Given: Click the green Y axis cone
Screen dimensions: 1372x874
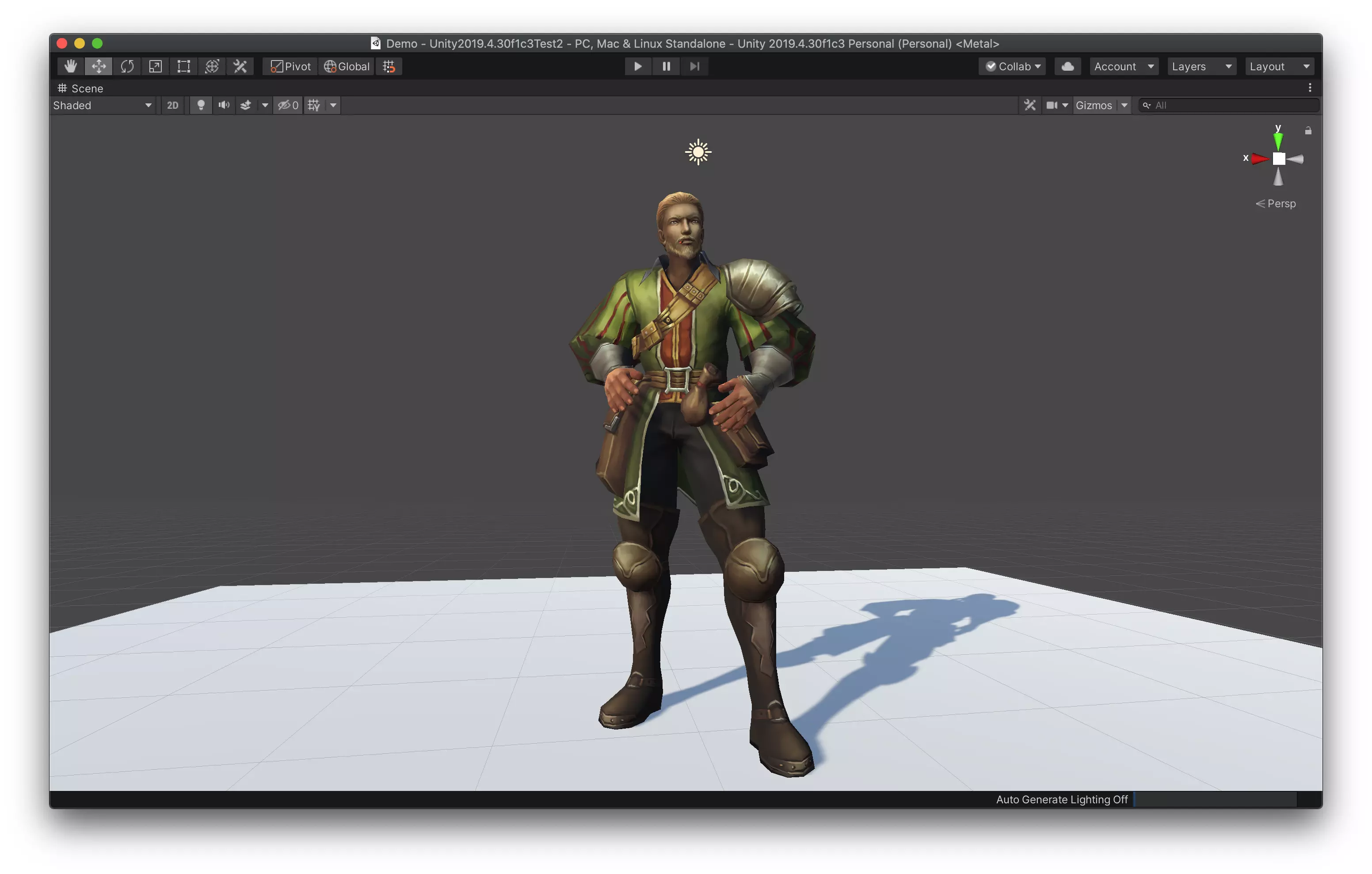Looking at the screenshot, I should click(x=1278, y=141).
